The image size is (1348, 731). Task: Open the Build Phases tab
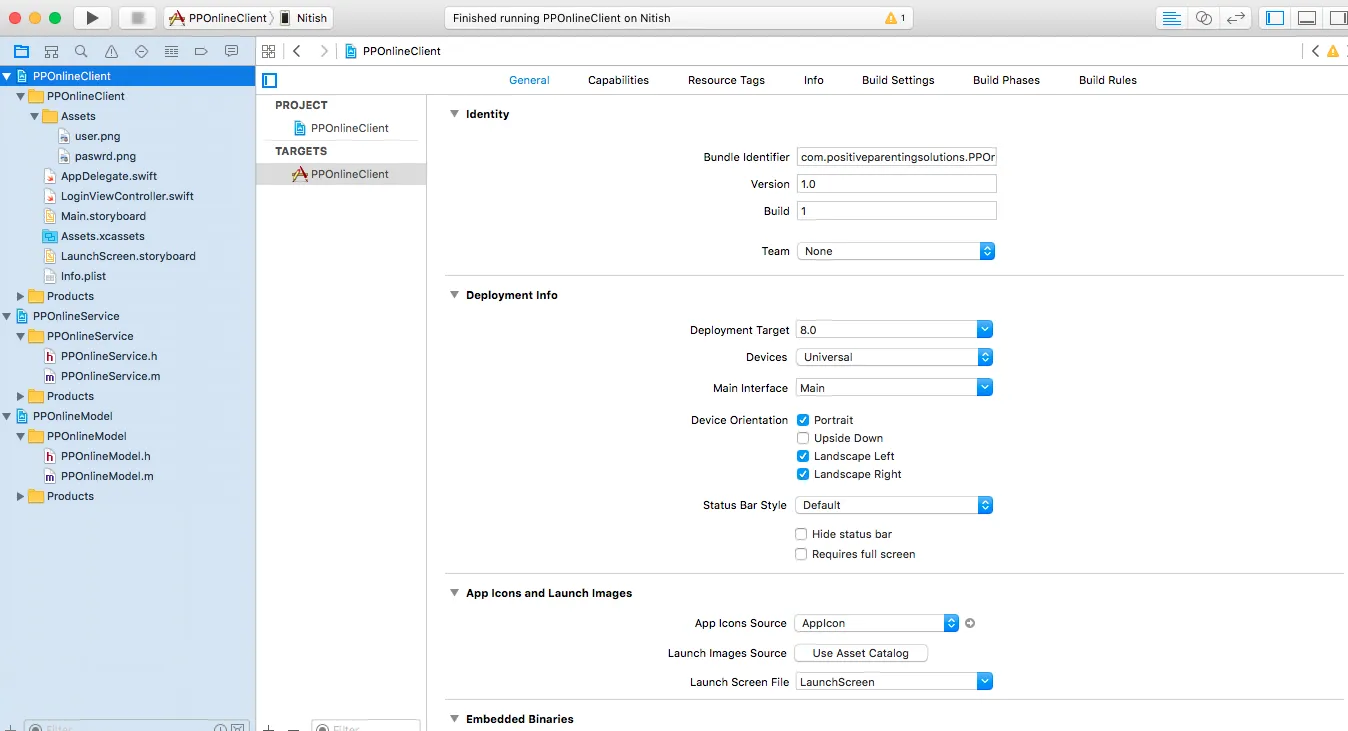pyautogui.click(x=1006, y=80)
